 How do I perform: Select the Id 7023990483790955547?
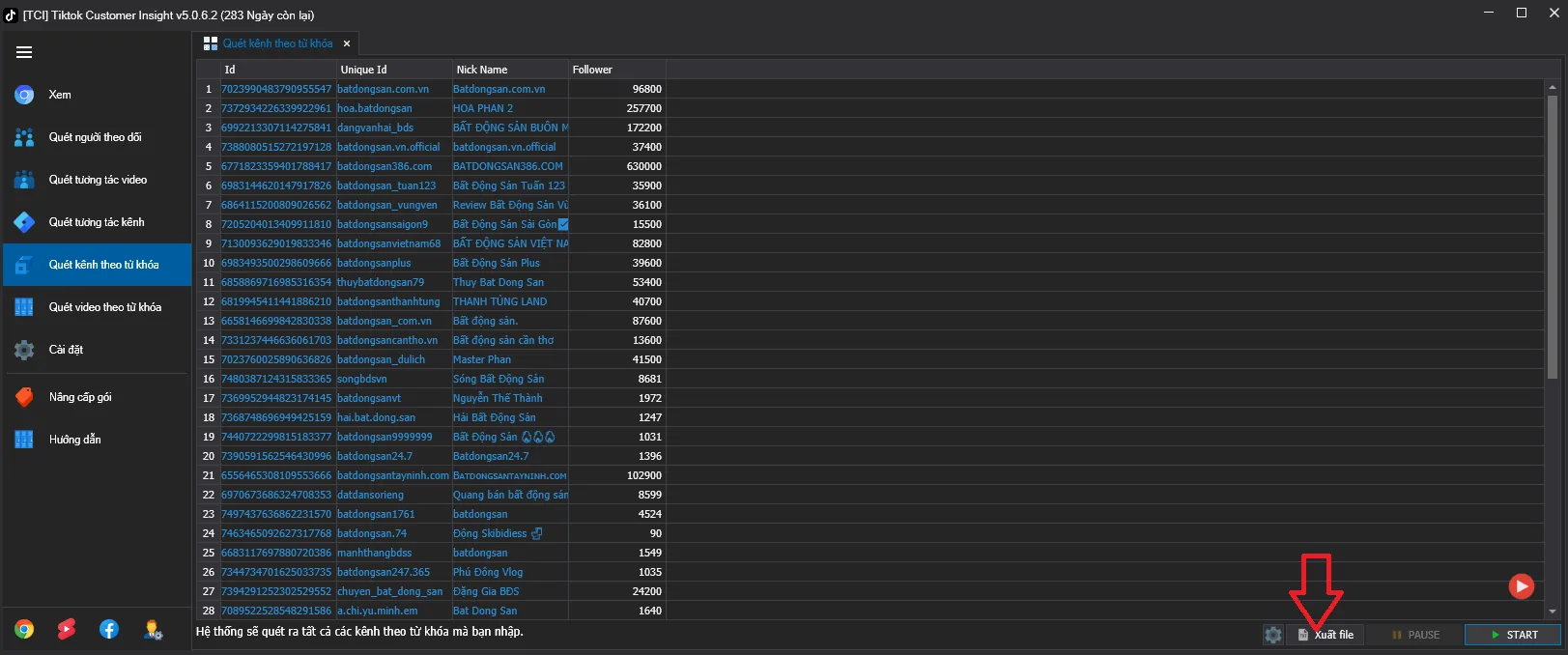(278, 89)
